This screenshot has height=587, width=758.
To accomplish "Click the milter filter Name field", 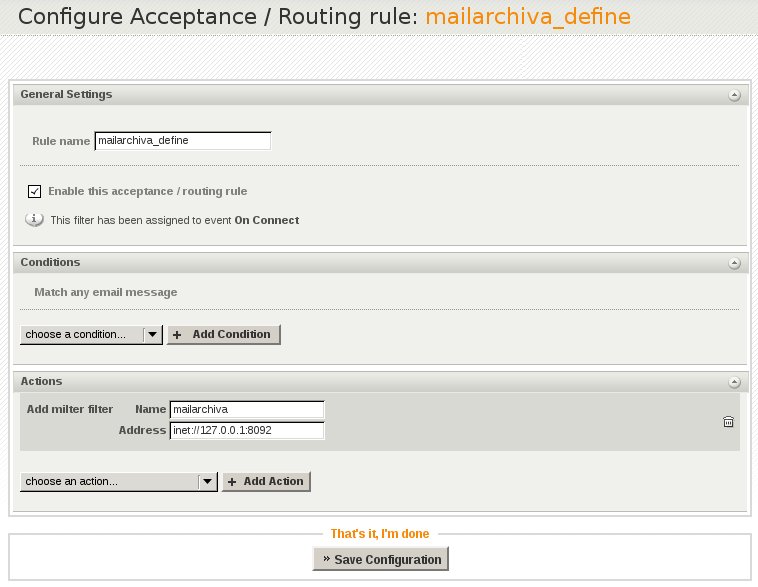I will (247, 410).
